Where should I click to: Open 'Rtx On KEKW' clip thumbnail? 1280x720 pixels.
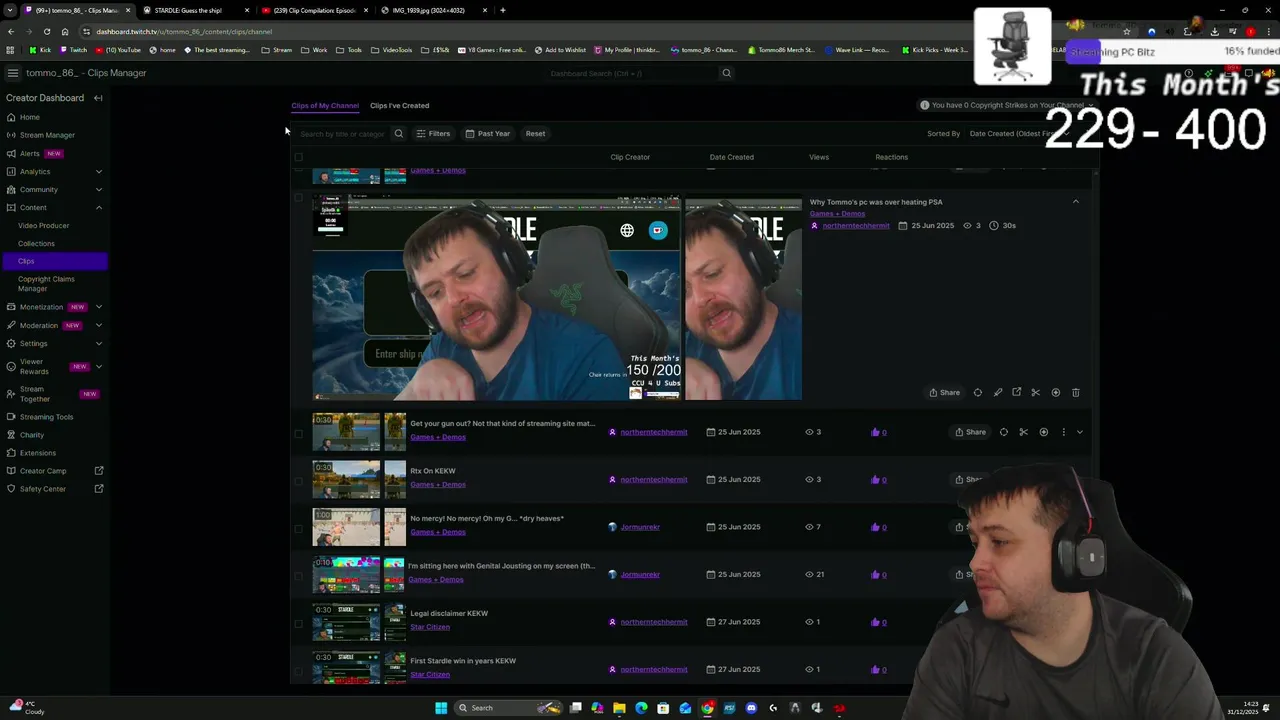[x=346, y=480]
